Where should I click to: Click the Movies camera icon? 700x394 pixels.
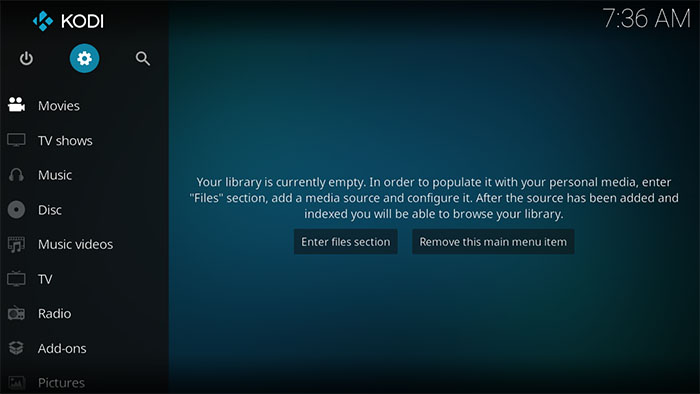(17, 105)
